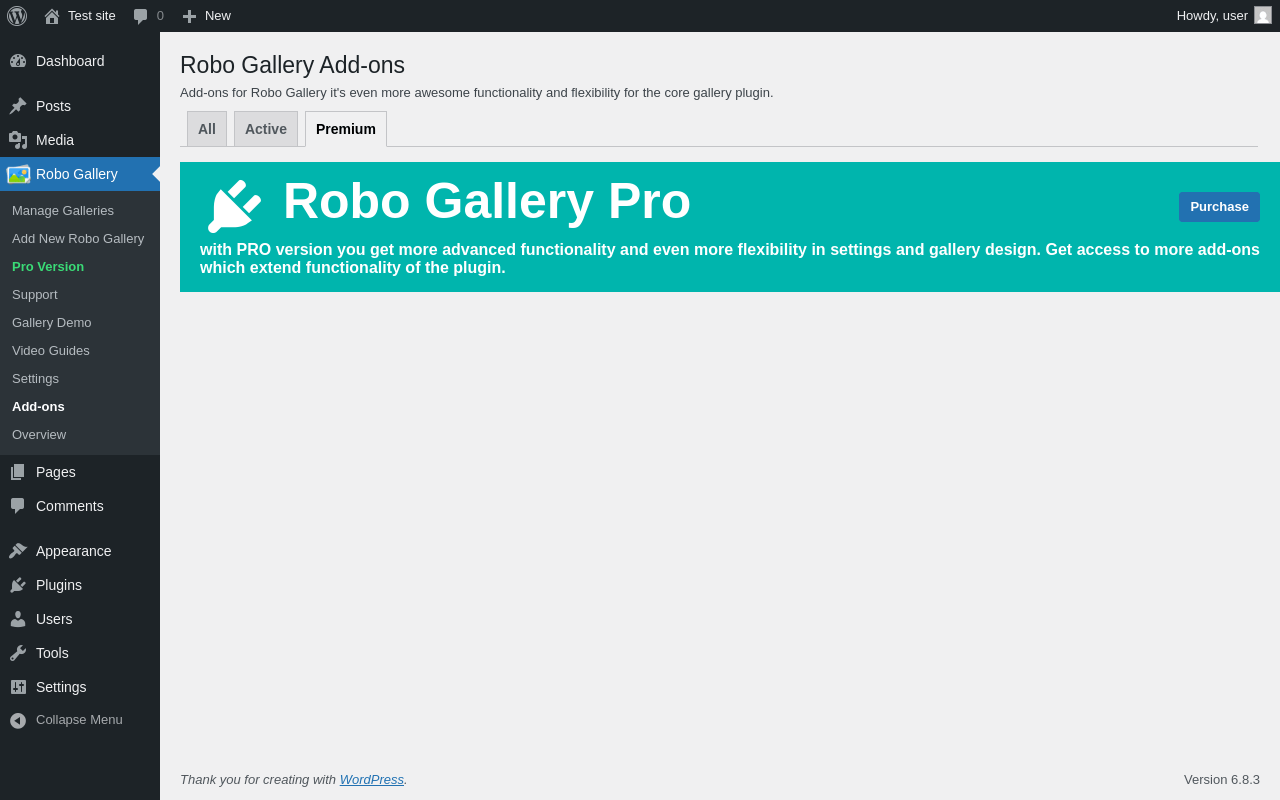Click the Pages icon in sidebar
1280x800 pixels.
[x=18, y=472]
